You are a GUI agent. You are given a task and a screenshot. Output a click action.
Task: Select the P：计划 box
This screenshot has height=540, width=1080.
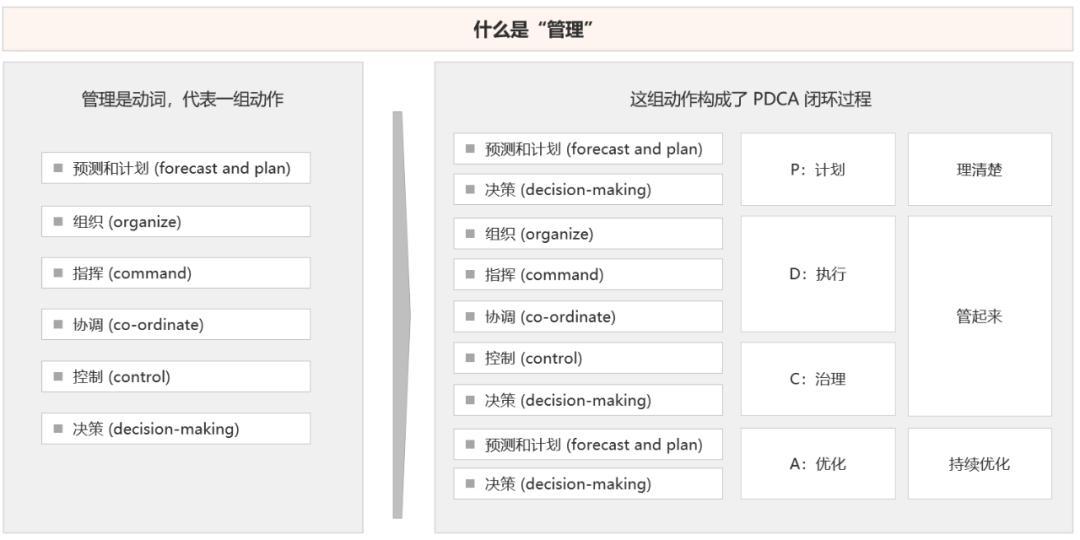tap(817, 170)
